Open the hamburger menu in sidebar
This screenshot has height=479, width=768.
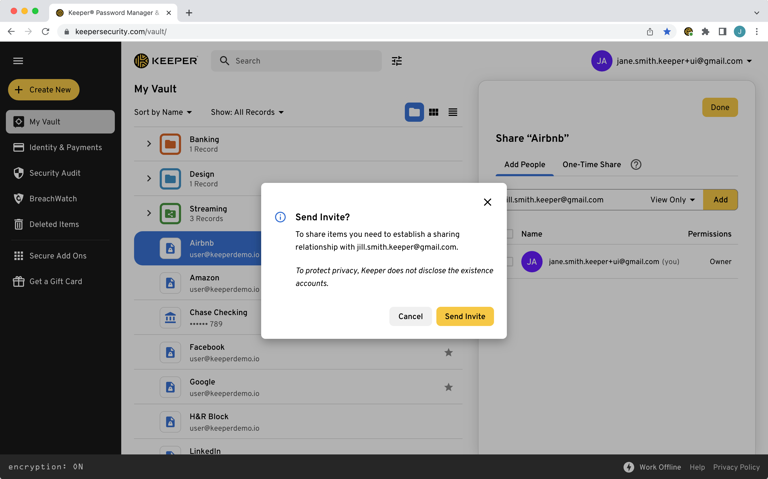click(18, 61)
